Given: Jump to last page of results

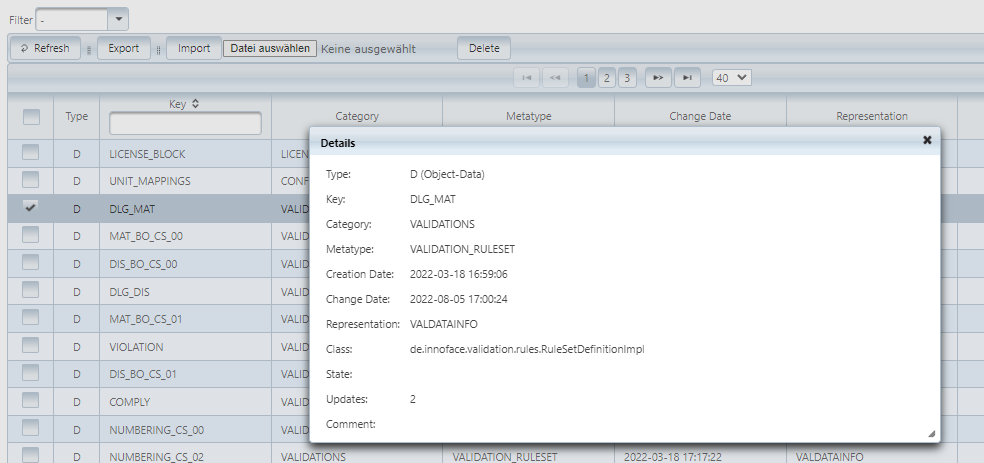Looking at the screenshot, I should pos(686,77).
